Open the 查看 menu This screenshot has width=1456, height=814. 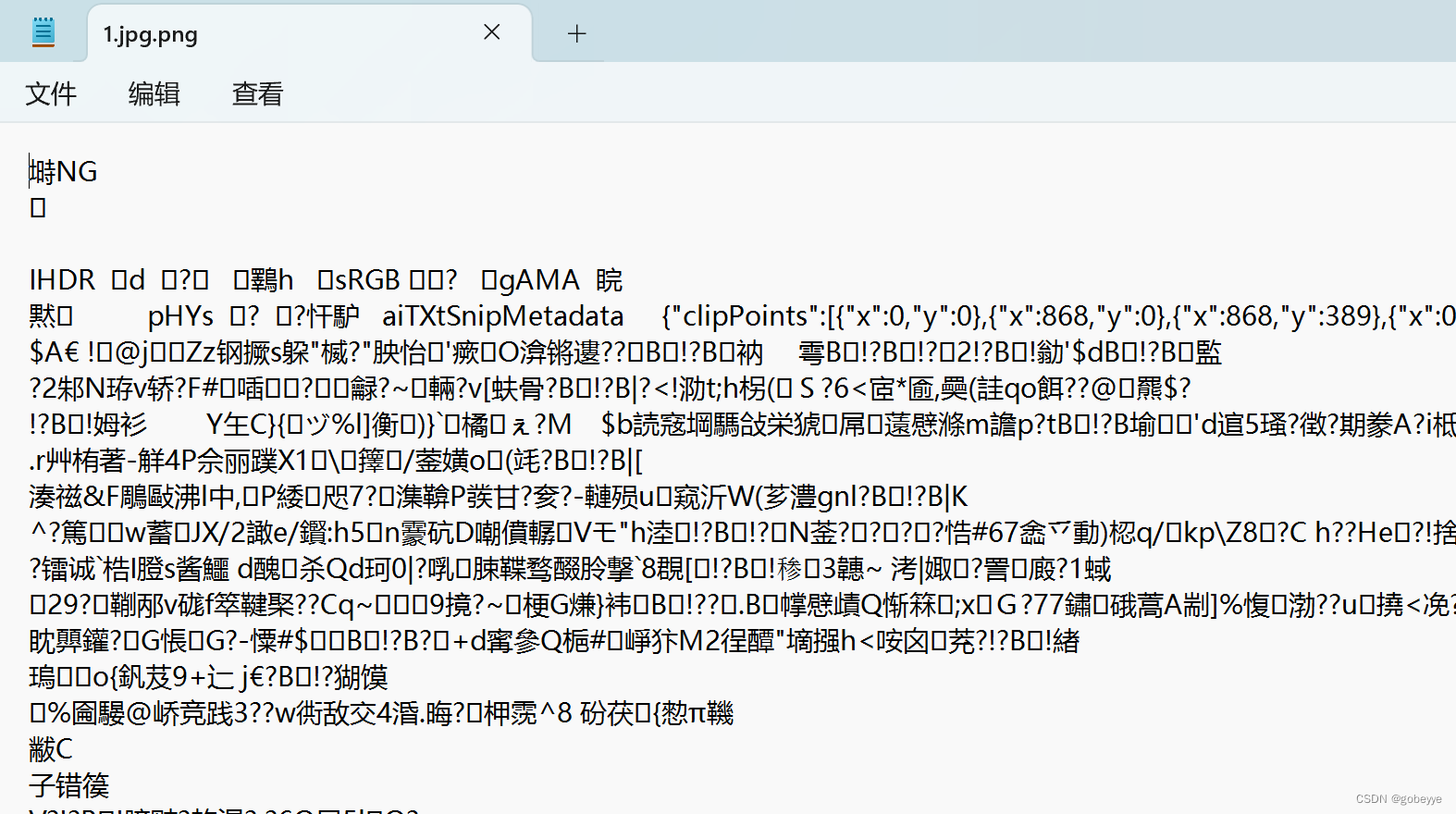[x=257, y=93]
